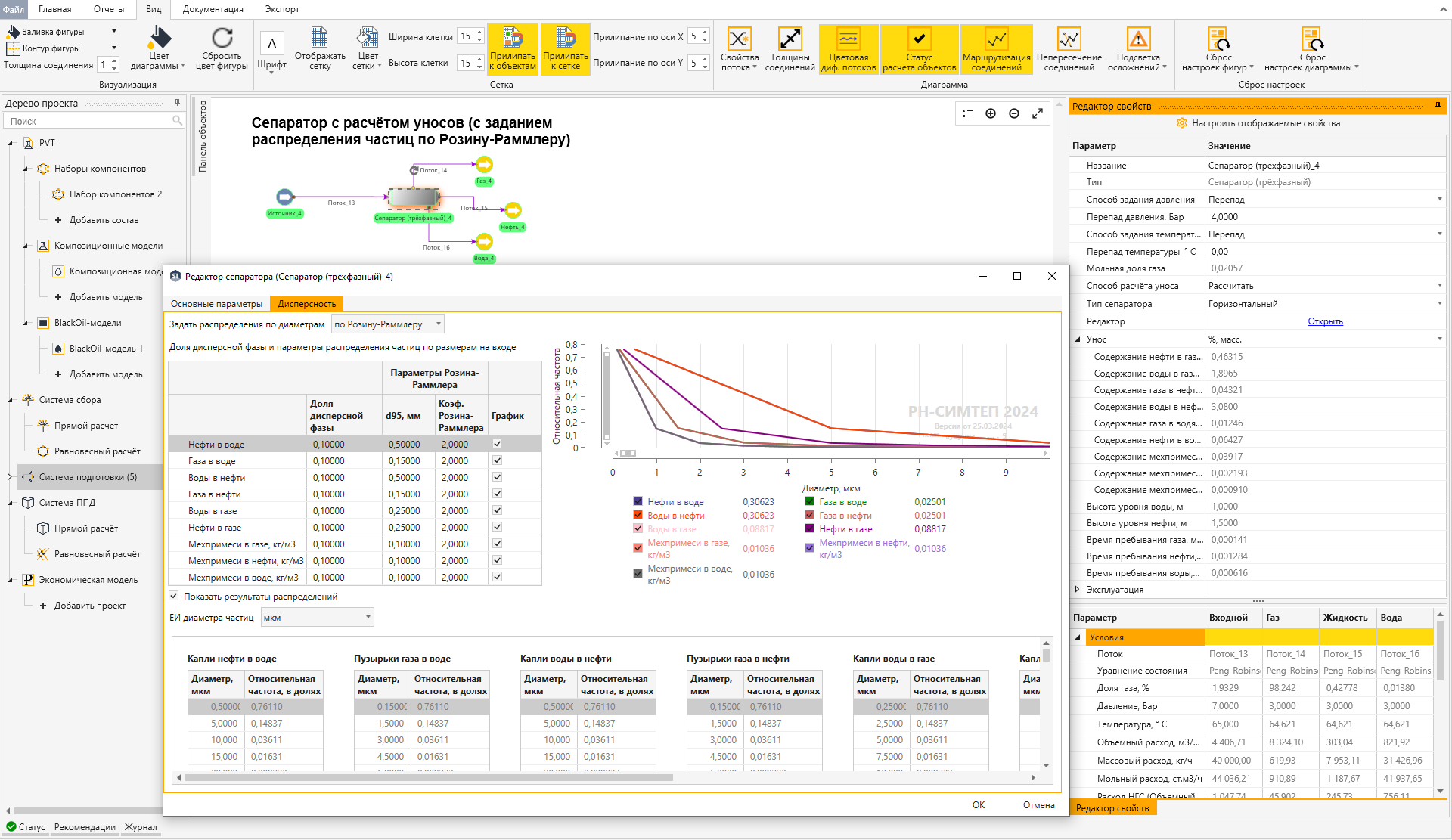The width and height of the screenshot is (1452, 840).
Task: Open Свойства потока ribbon icon
Action: click(x=739, y=39)
